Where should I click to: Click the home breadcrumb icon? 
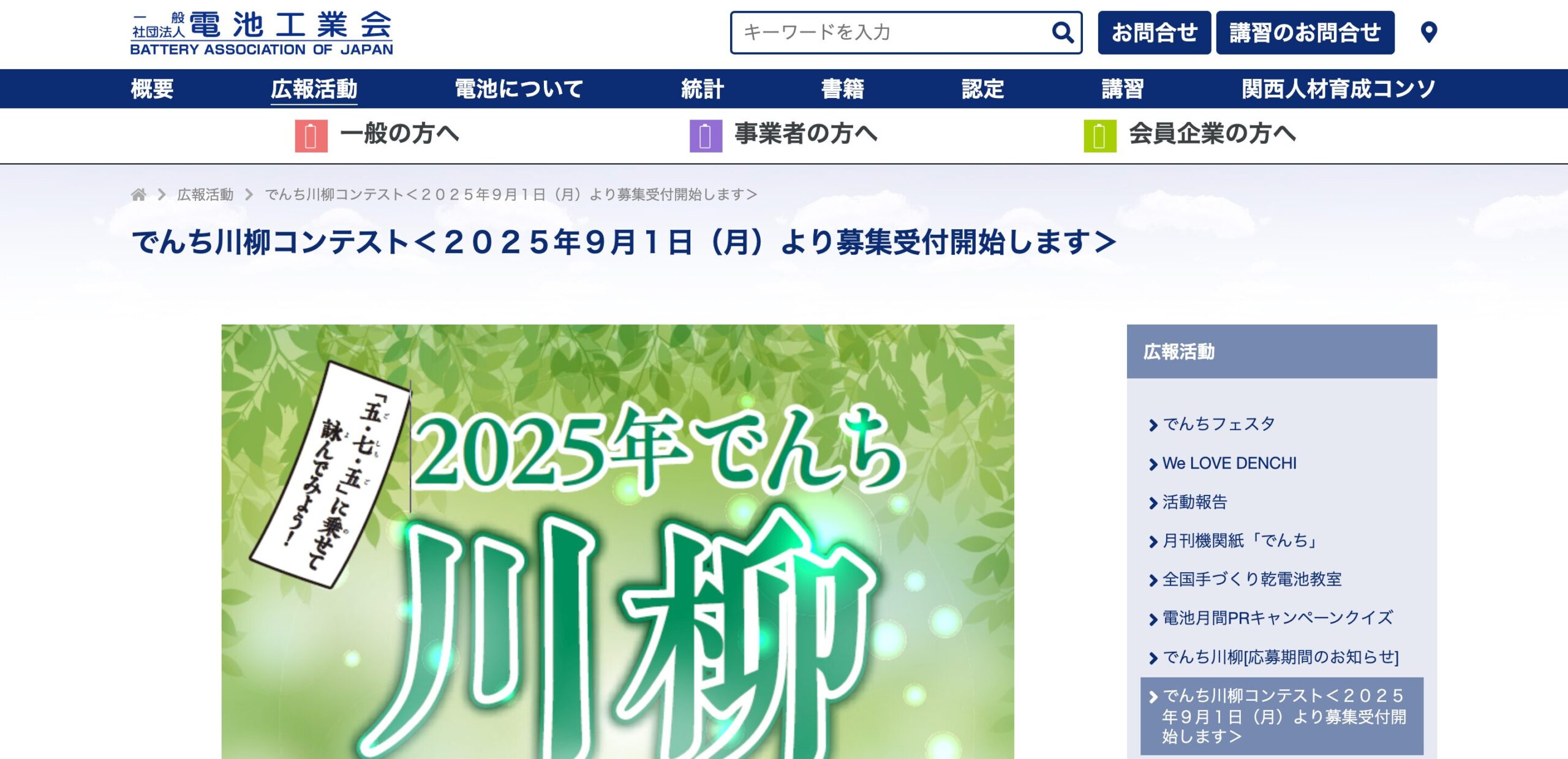(x=138, y=195)
